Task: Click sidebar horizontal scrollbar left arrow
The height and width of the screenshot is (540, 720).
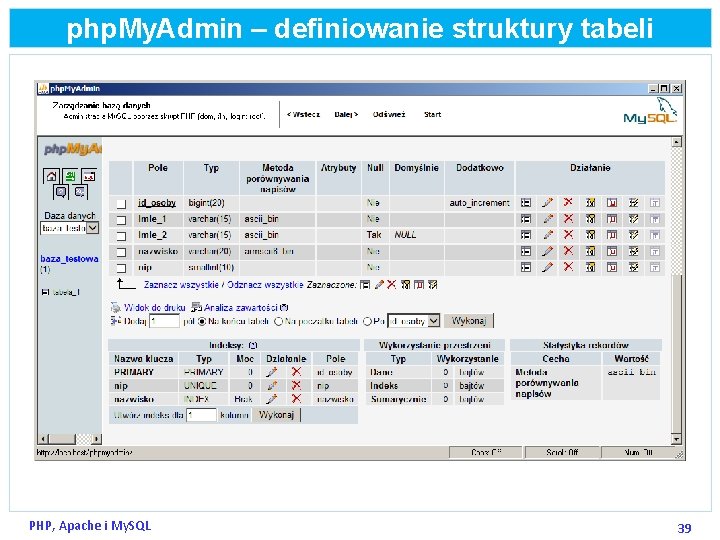Action: click(43, 439)
